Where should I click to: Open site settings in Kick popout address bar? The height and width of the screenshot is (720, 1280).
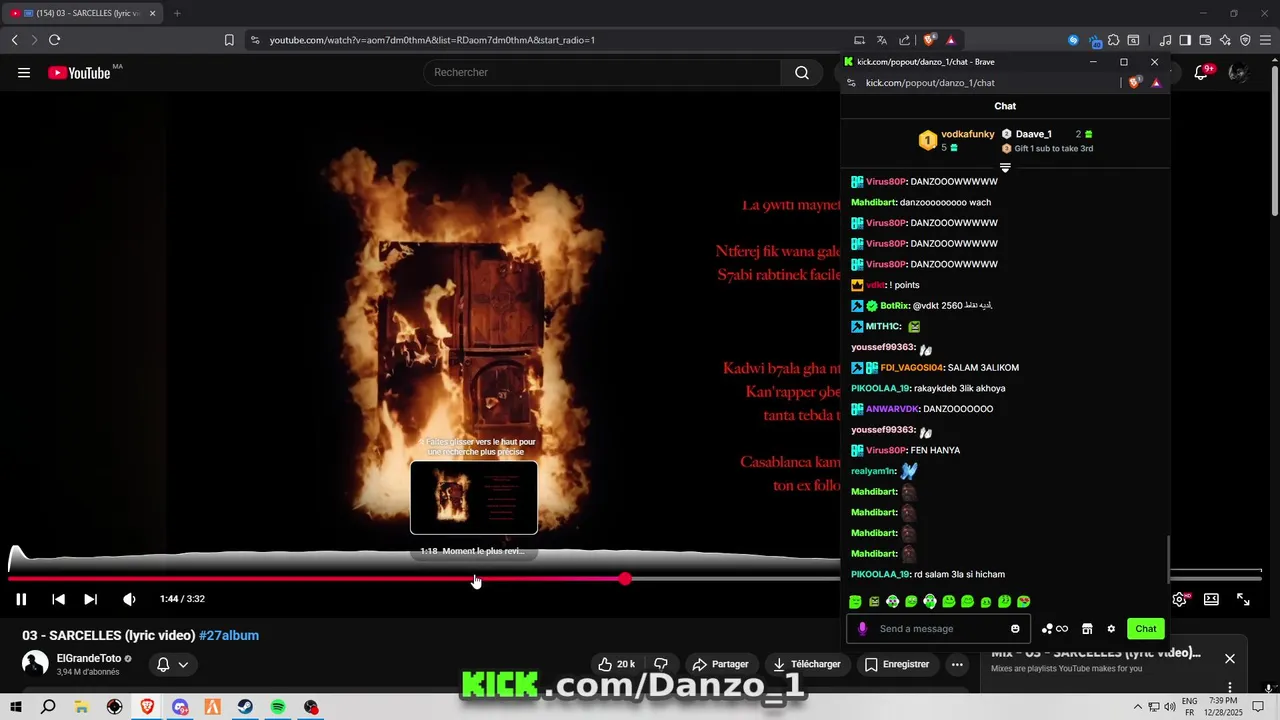(x=851, y=83)
